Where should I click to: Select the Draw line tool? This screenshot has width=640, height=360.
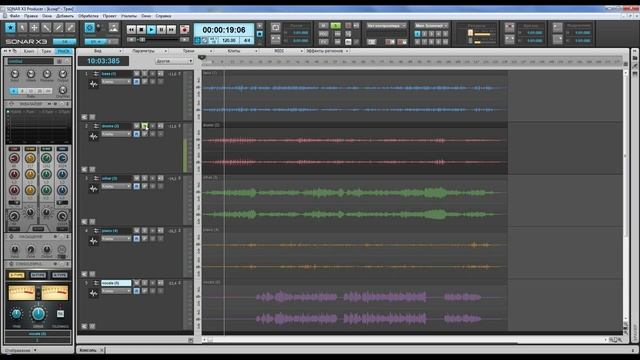(58, 28)
